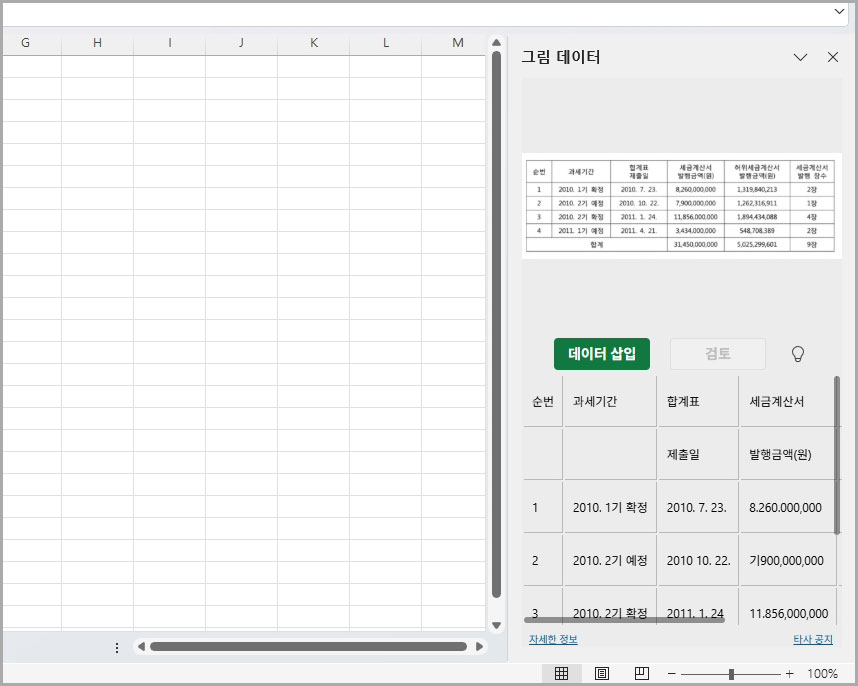Click the three-dot handle beside horizontal scrollbar

tap(117, 647)
